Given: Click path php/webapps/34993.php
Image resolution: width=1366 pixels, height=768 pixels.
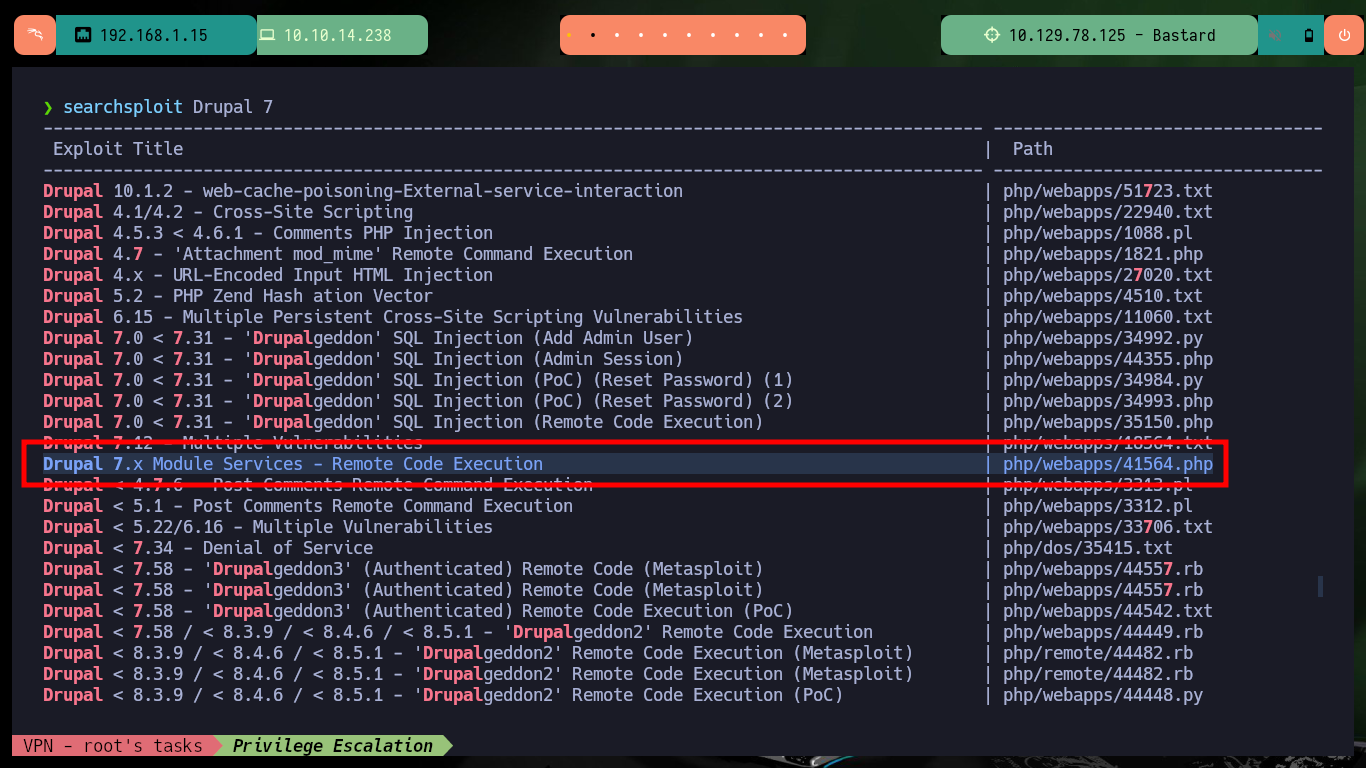Looking at the screenshot, I should [1108, 401].
